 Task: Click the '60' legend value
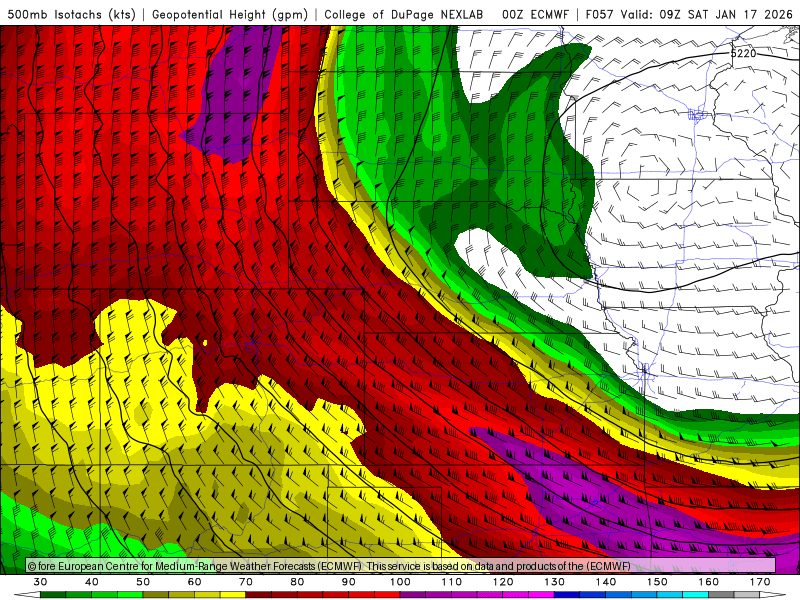tap(194, 582)
